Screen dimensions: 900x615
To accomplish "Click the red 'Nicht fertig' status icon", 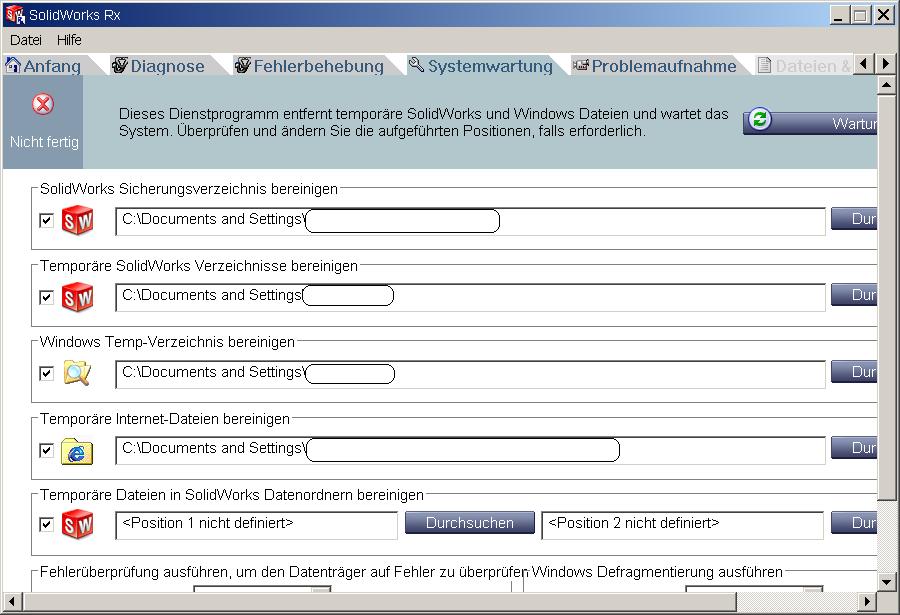I will (43, 104).
